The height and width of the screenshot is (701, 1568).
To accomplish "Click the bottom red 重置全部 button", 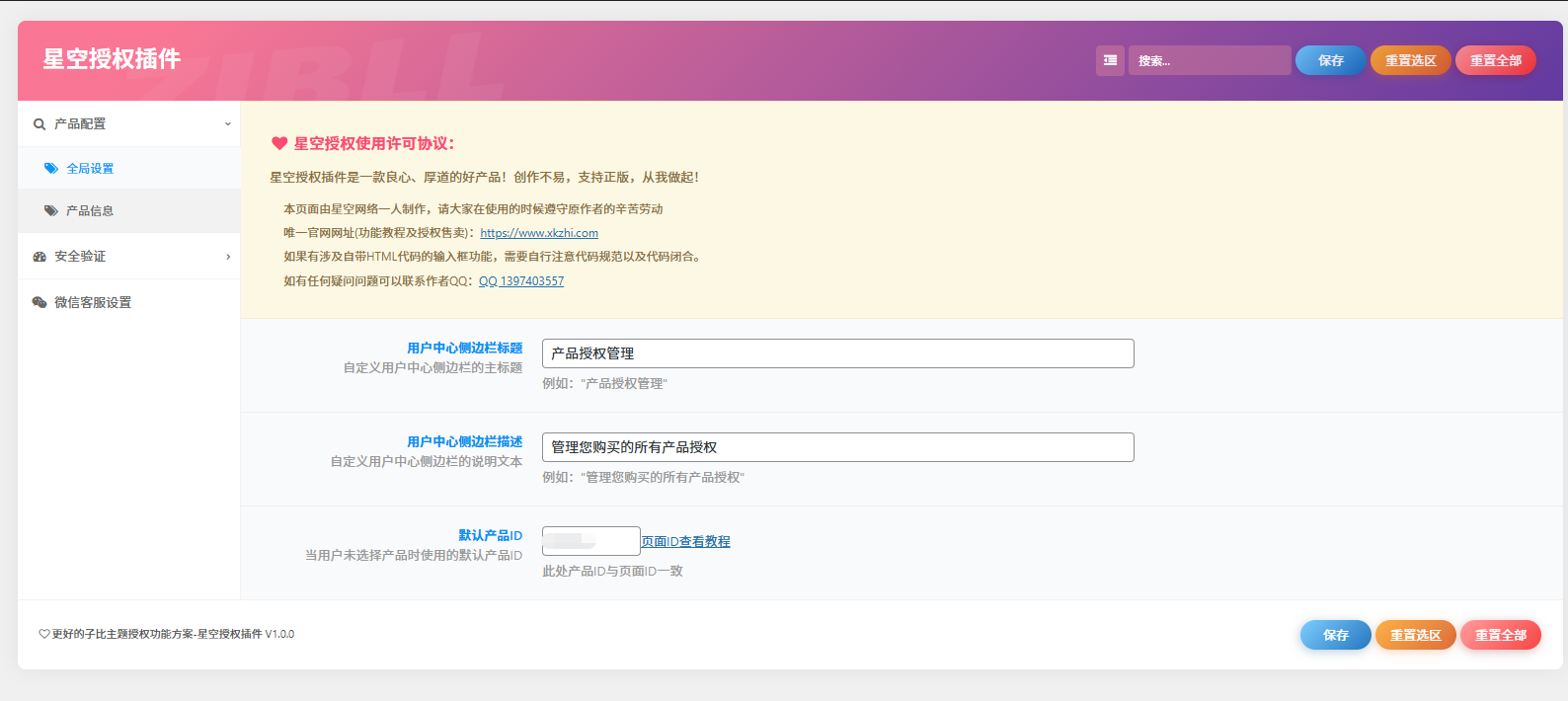I will pyautogui.click(x=1500, y=635).
